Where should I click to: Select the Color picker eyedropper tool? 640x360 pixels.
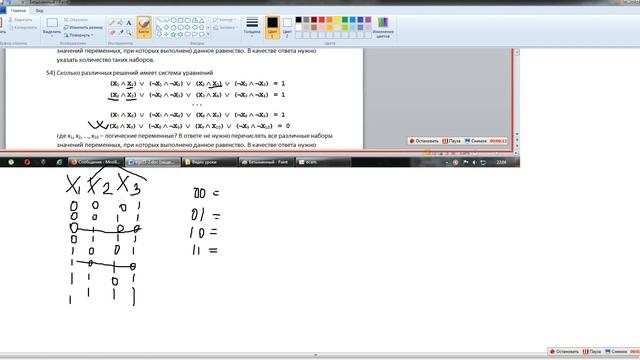(x=122, y=32)
